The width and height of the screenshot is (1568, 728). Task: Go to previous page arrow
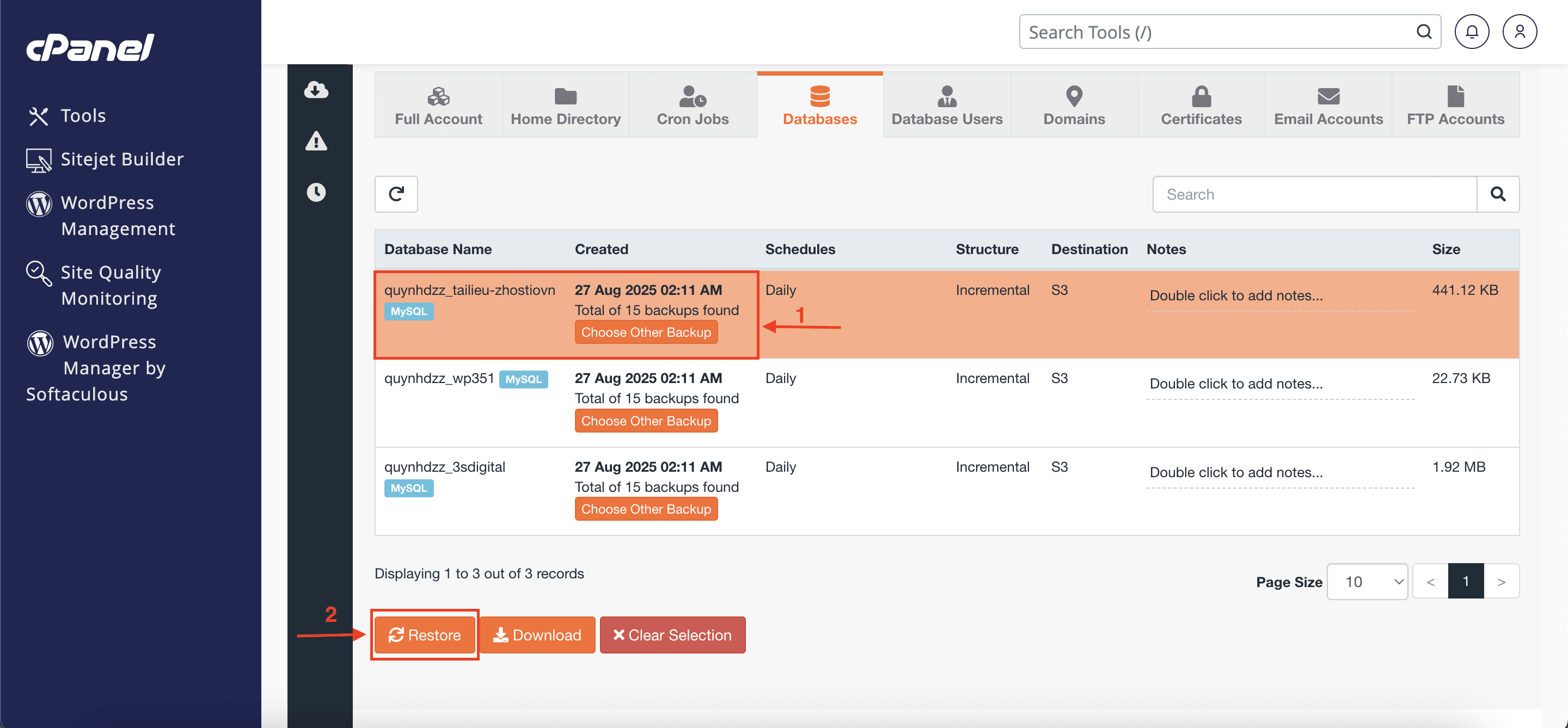pyautogui.click(x=1430, y=582)
